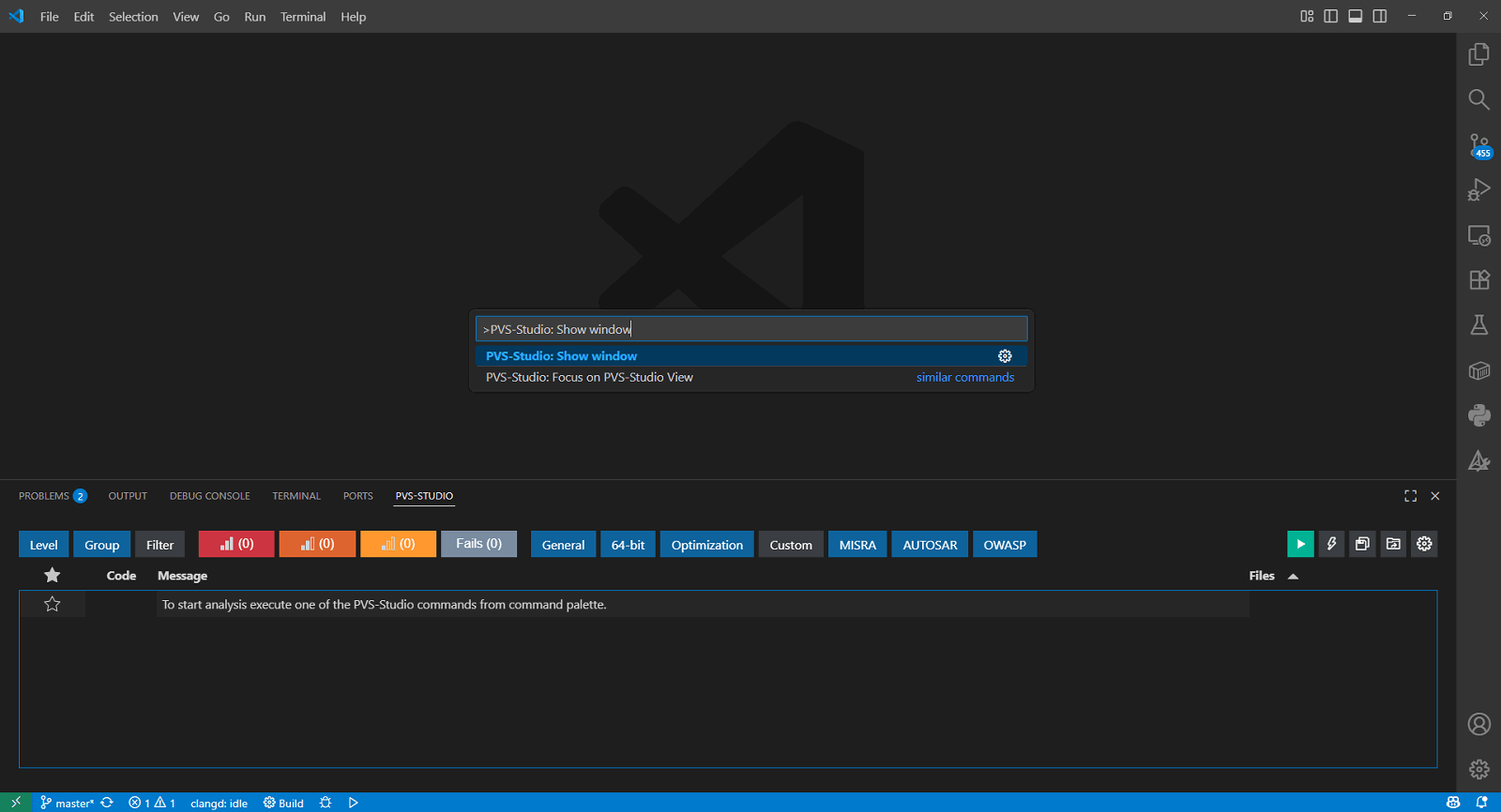The height and width of the screenshot is (812, 1501).
Task: Click the open report folder button
Action: pyautogui.click(x=1393, y=544)
